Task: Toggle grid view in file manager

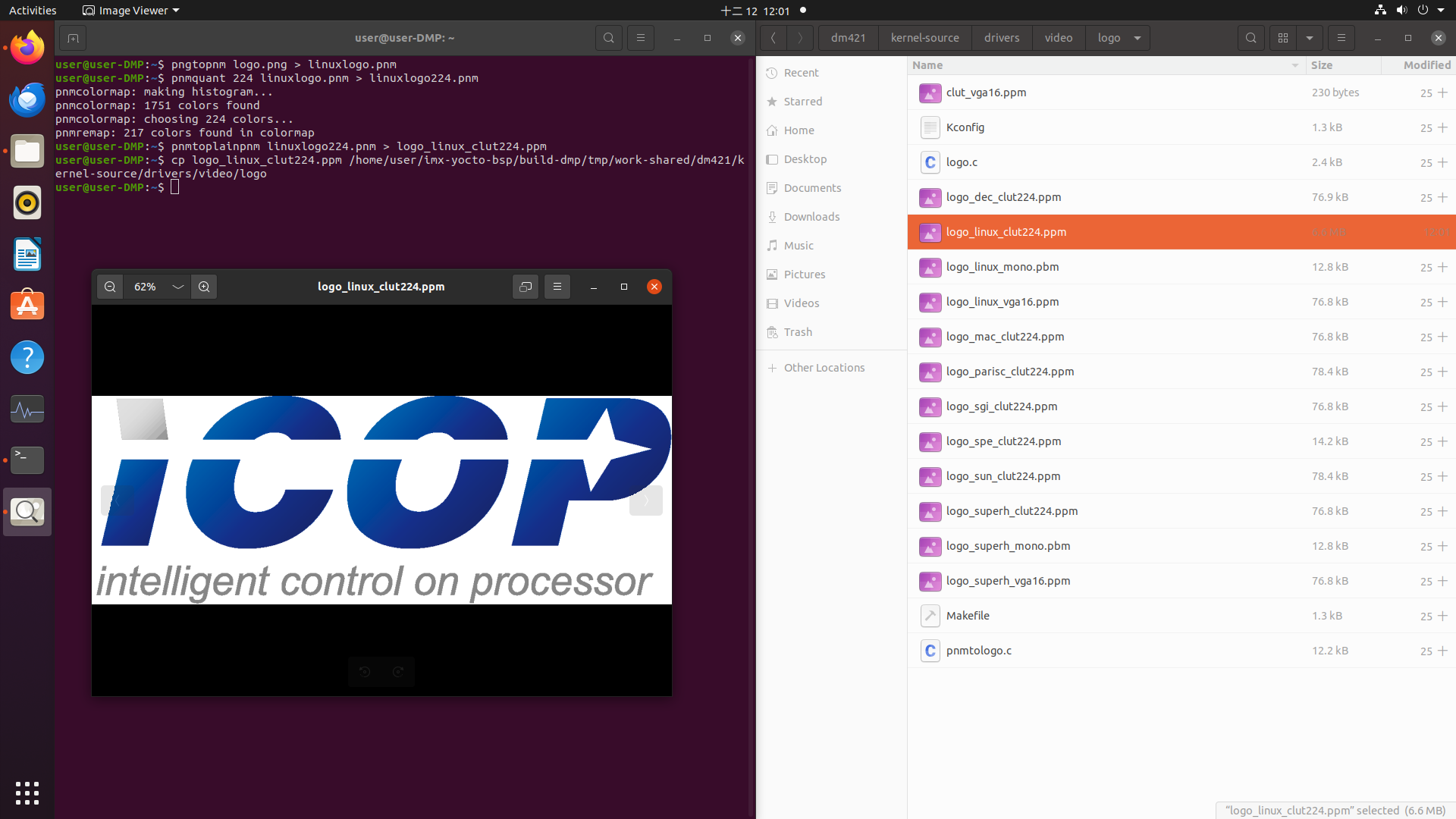Action: [1283, 38]
